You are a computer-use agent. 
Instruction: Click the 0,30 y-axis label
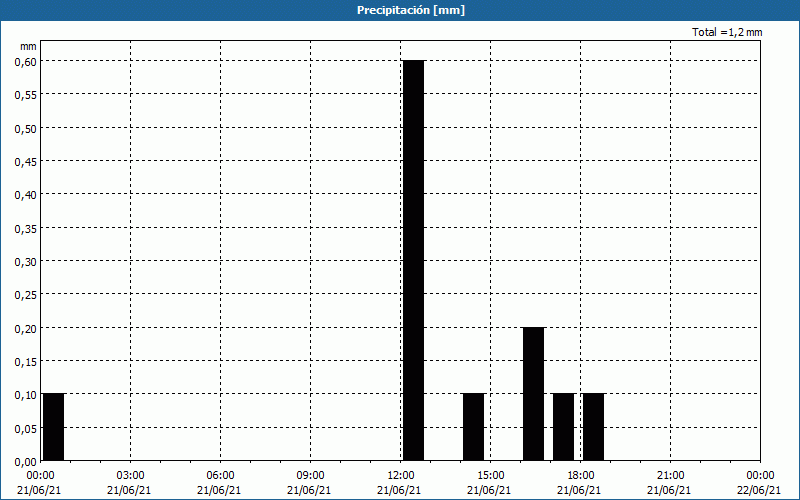26,261
